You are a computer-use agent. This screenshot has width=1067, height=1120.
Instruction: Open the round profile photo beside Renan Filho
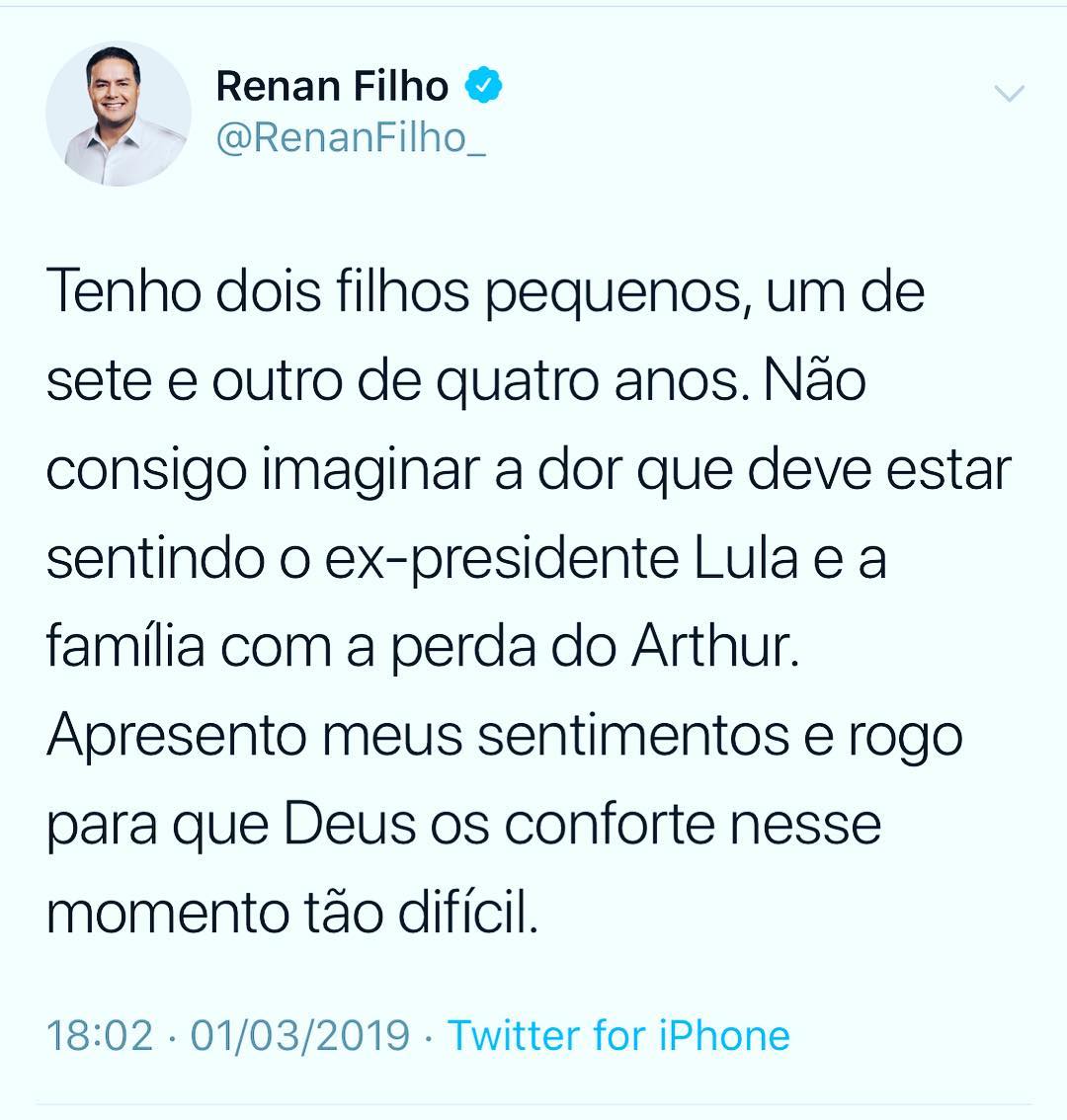click(x=119, y=114)
